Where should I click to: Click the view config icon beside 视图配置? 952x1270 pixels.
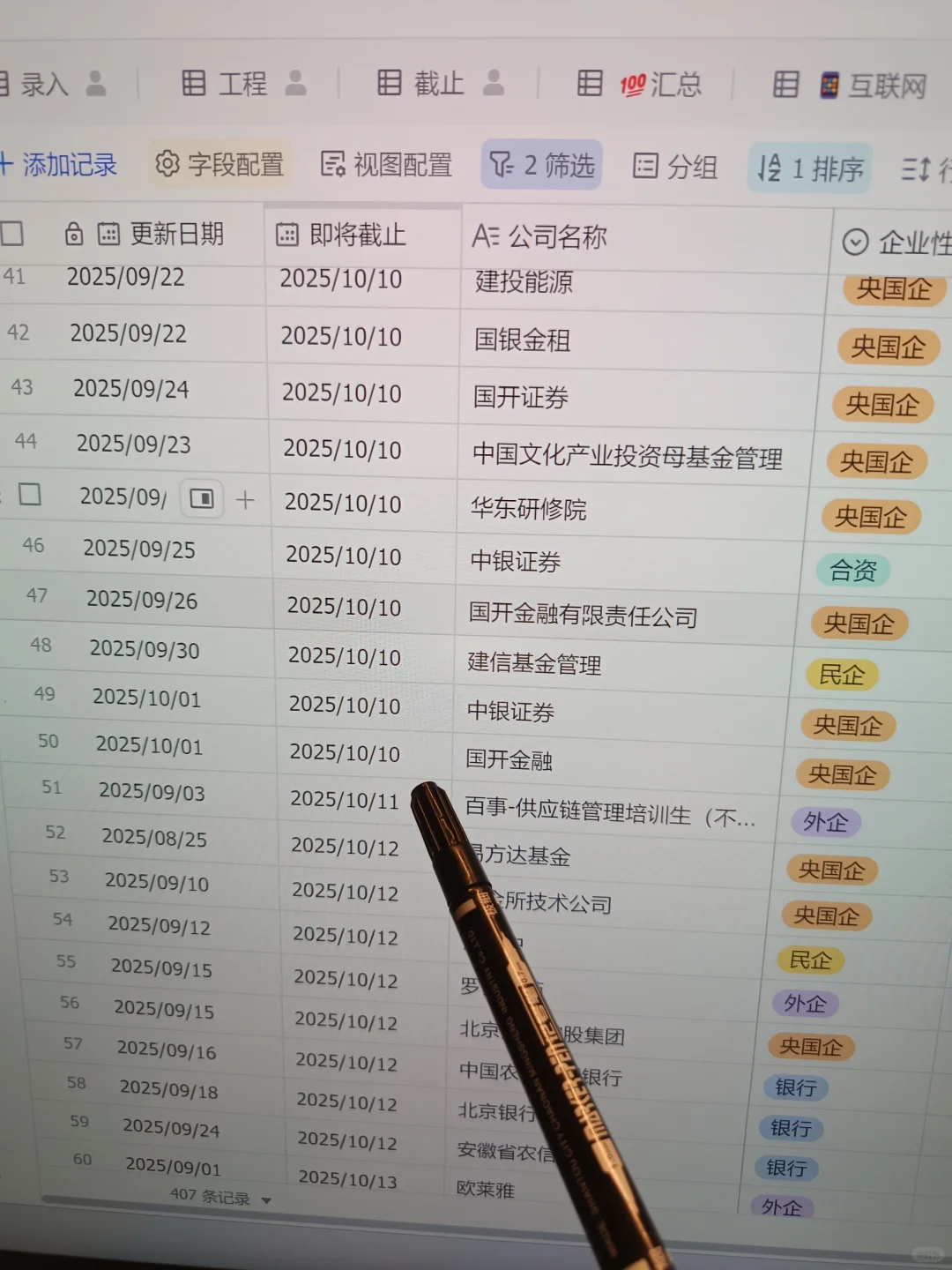[x=332, y=163]
